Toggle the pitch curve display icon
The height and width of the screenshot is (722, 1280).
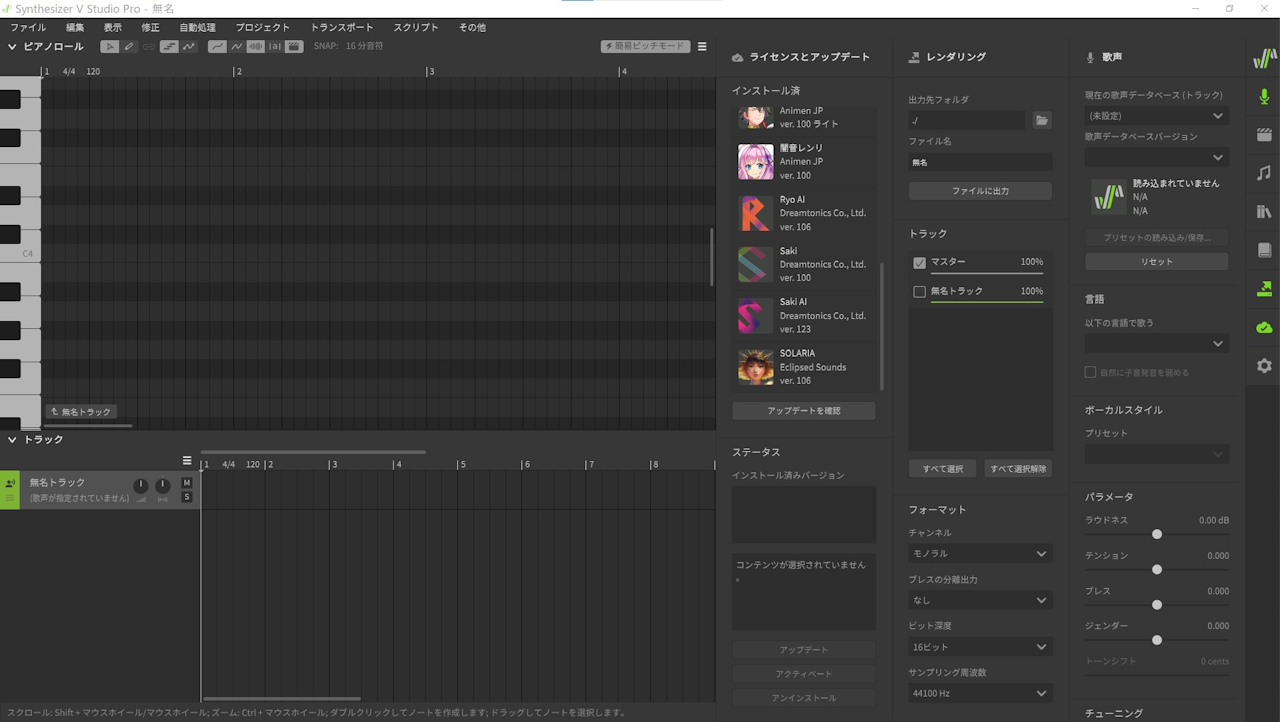coord(188,46)
